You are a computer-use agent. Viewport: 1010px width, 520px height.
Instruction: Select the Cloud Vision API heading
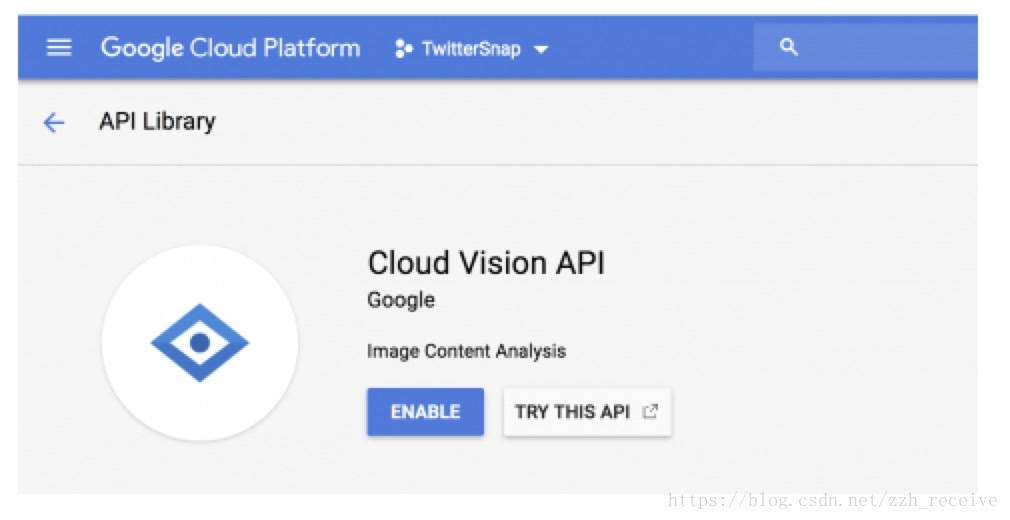tap(486, 263)
